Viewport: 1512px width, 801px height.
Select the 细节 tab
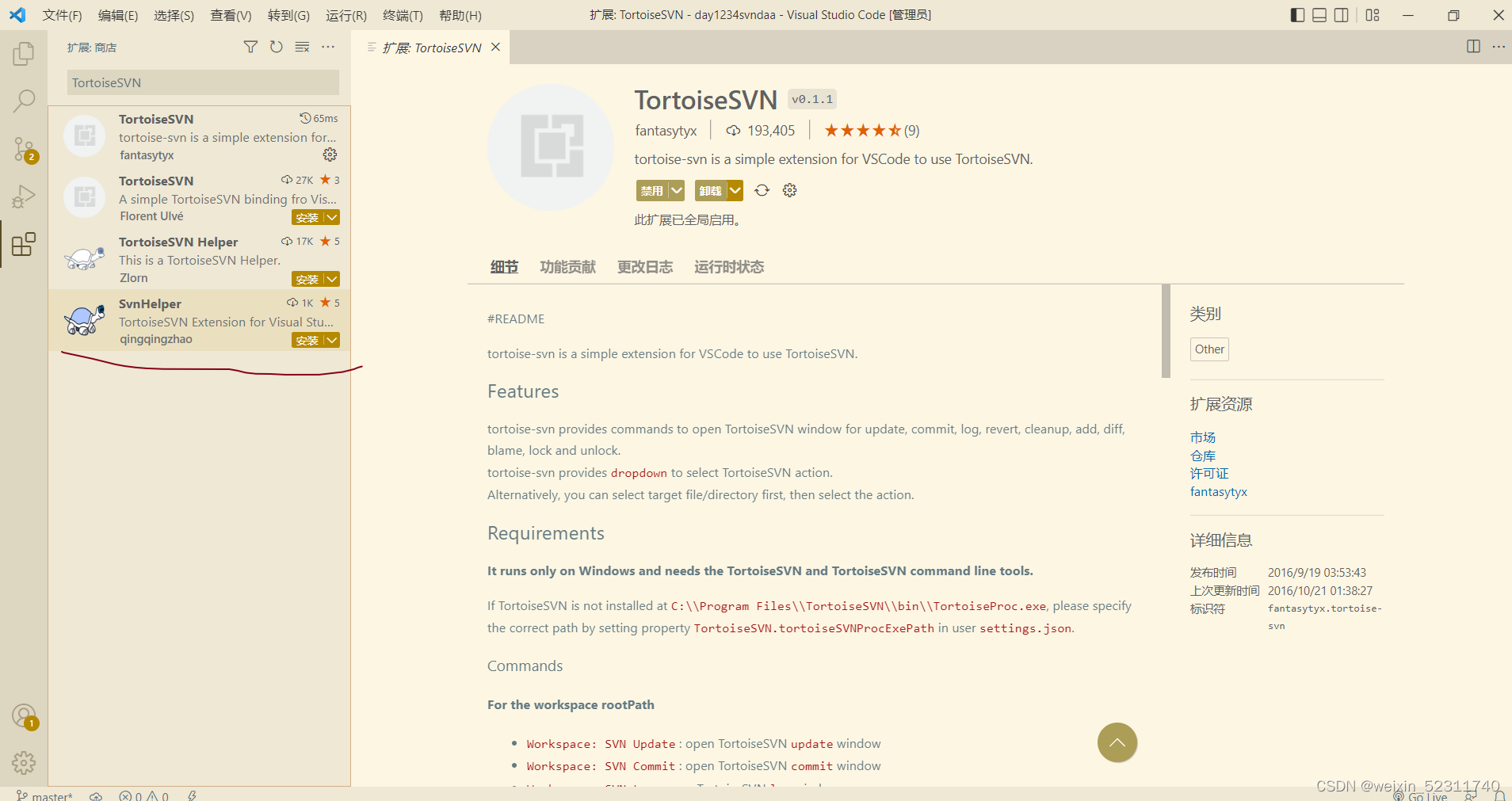(504, 267)
